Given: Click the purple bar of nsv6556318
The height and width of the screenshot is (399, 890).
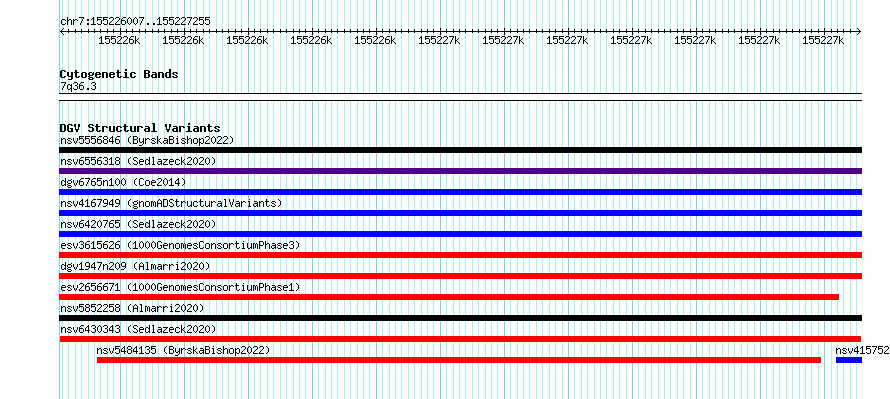Looking at the screenshot, I should click(460, 171).
